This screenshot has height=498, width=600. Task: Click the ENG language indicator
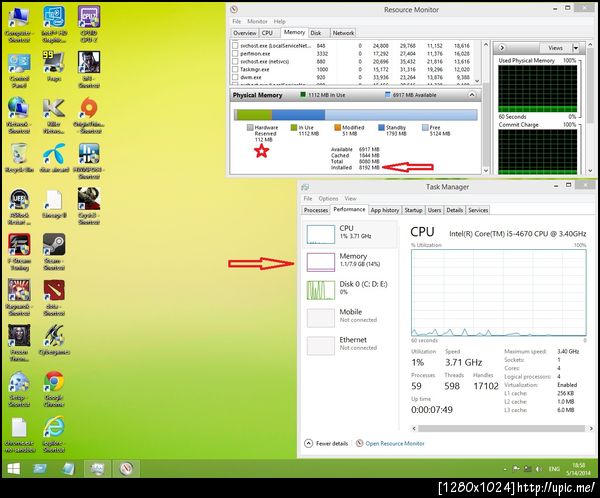(554, 469)
